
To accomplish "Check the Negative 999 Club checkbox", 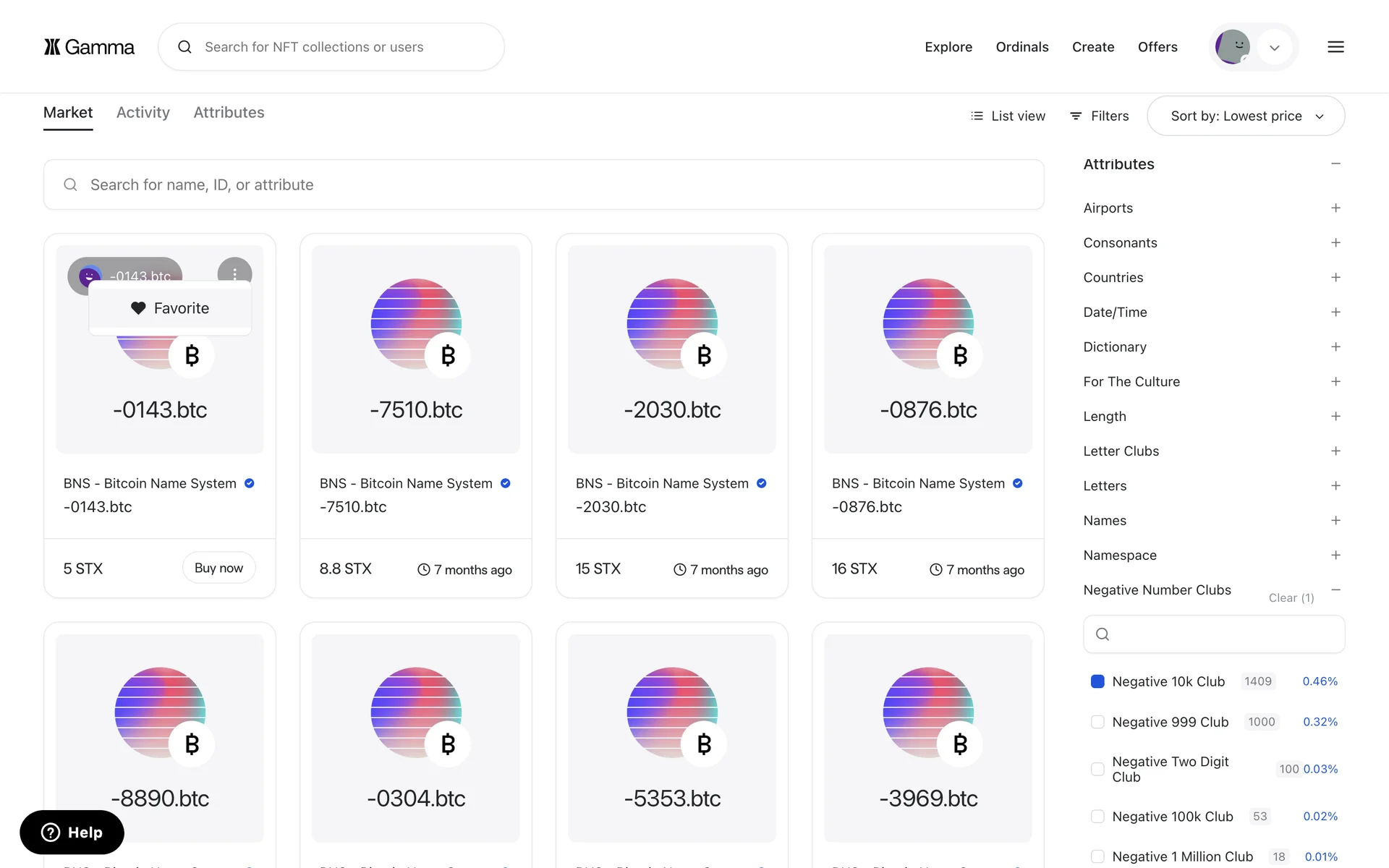I will [1097, 722].
